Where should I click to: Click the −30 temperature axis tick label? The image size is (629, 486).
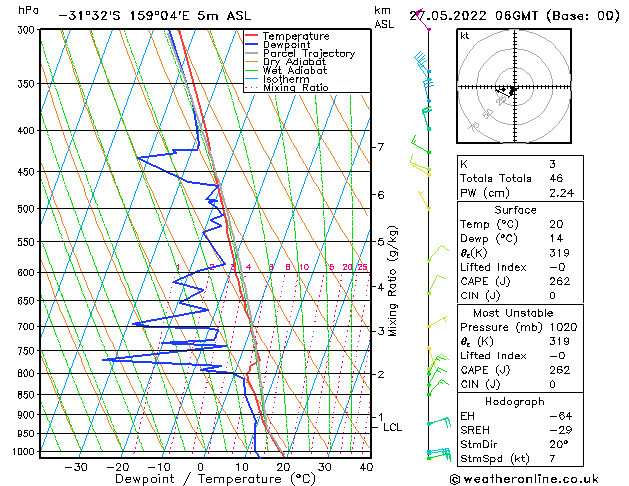pyautogui.click(x=76, y=467)
